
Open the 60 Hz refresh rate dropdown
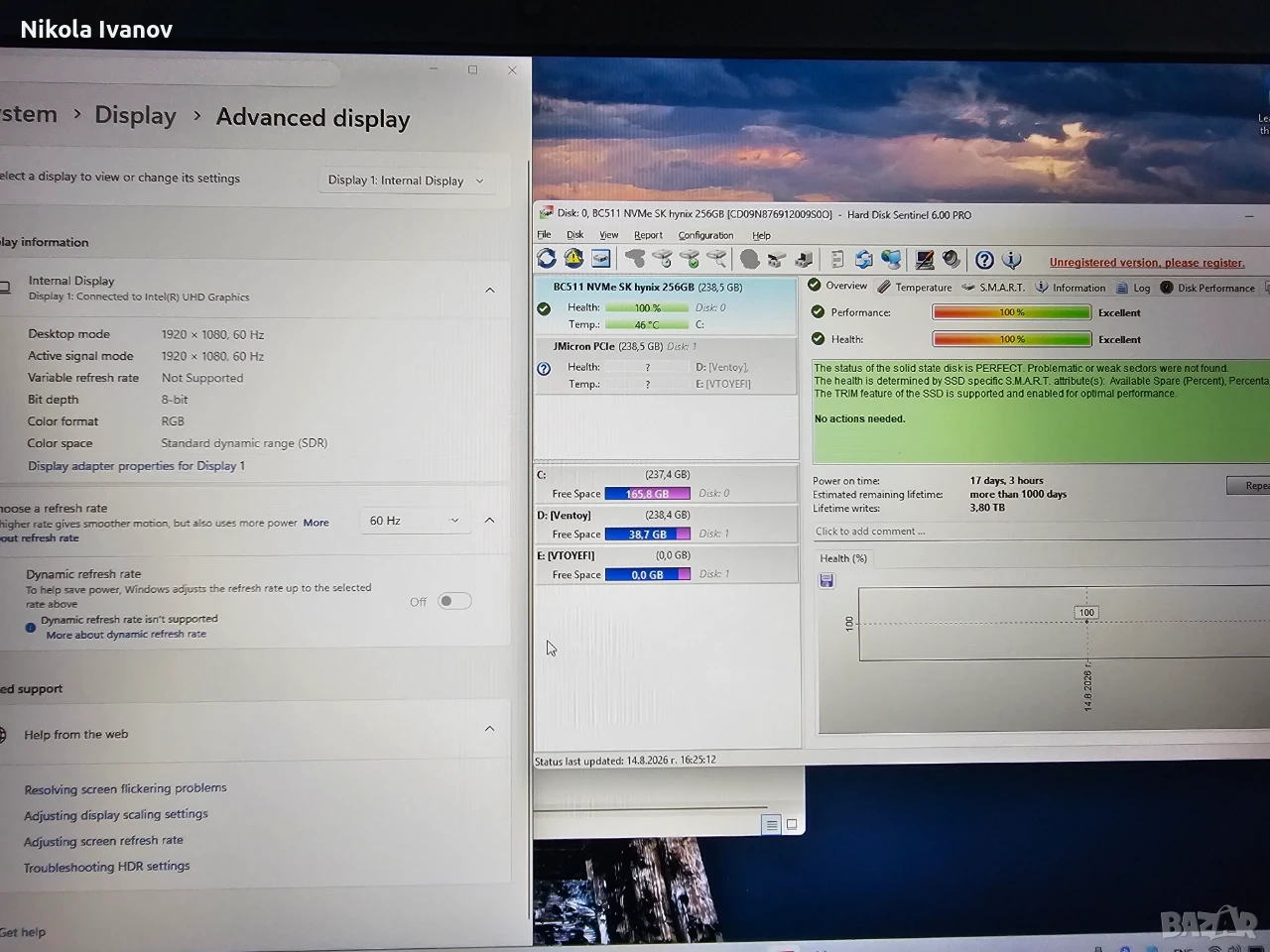414,521
